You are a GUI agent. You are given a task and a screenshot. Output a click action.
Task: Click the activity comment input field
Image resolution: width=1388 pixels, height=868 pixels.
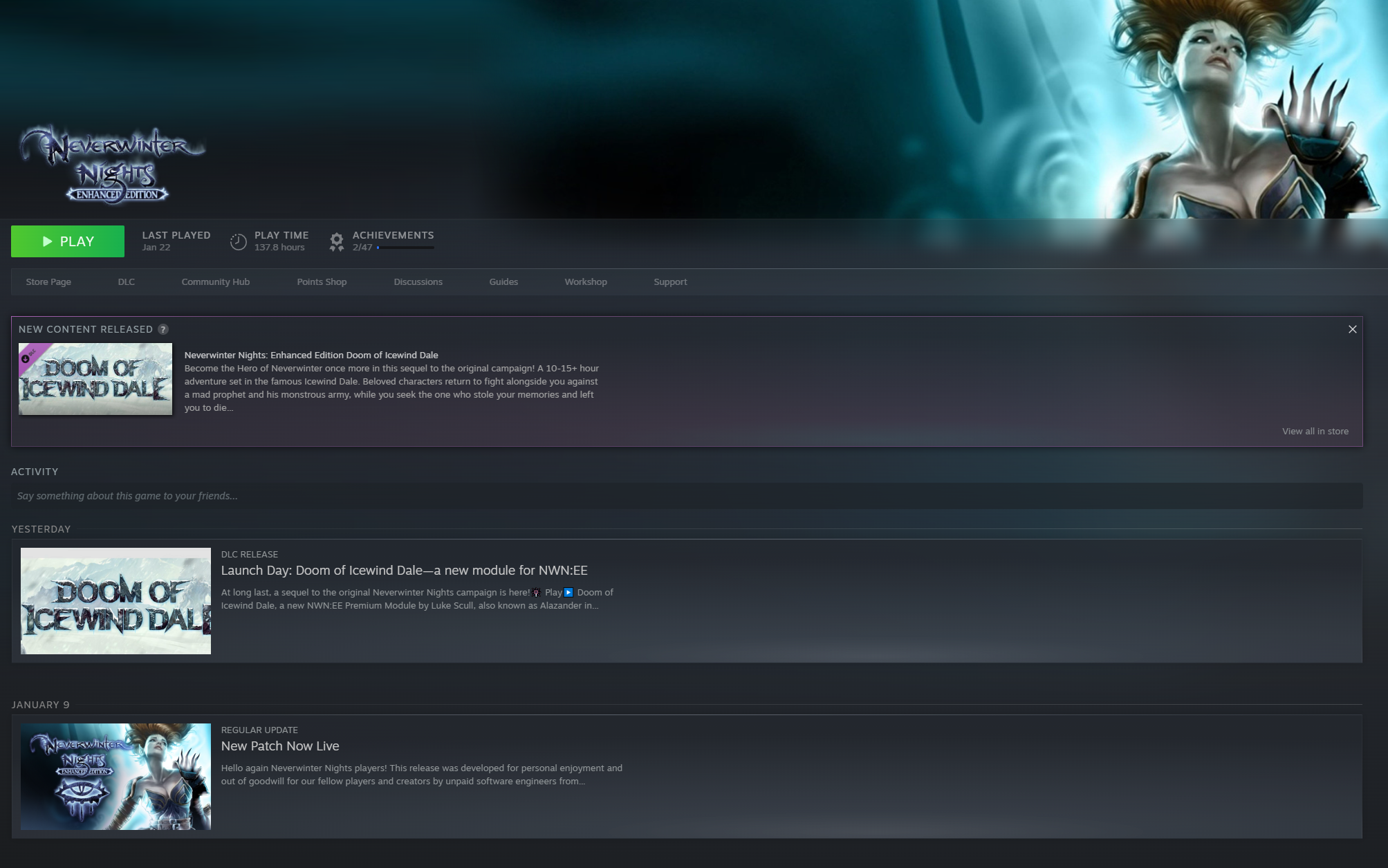tap(685, 496)
